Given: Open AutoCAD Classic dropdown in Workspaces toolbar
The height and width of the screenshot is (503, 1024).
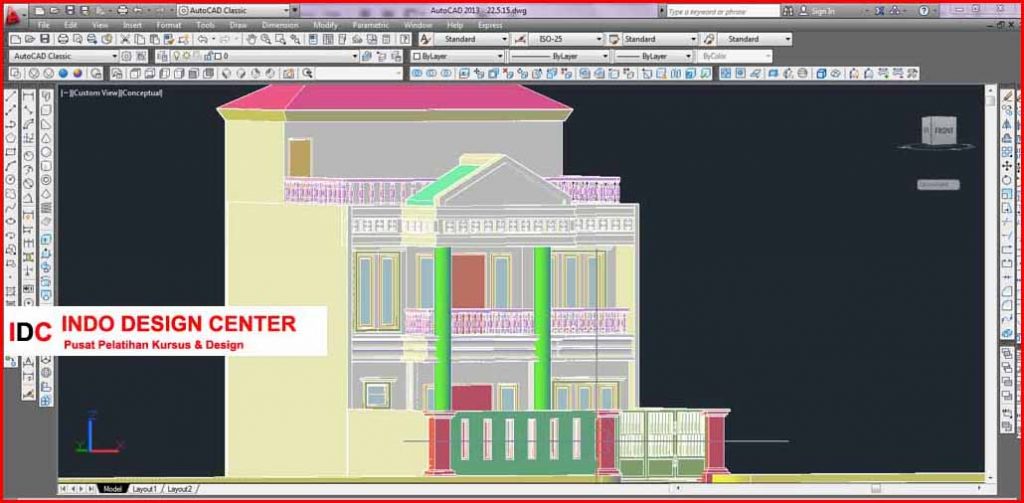Looking at the screenshot, I should pos(65,56).
